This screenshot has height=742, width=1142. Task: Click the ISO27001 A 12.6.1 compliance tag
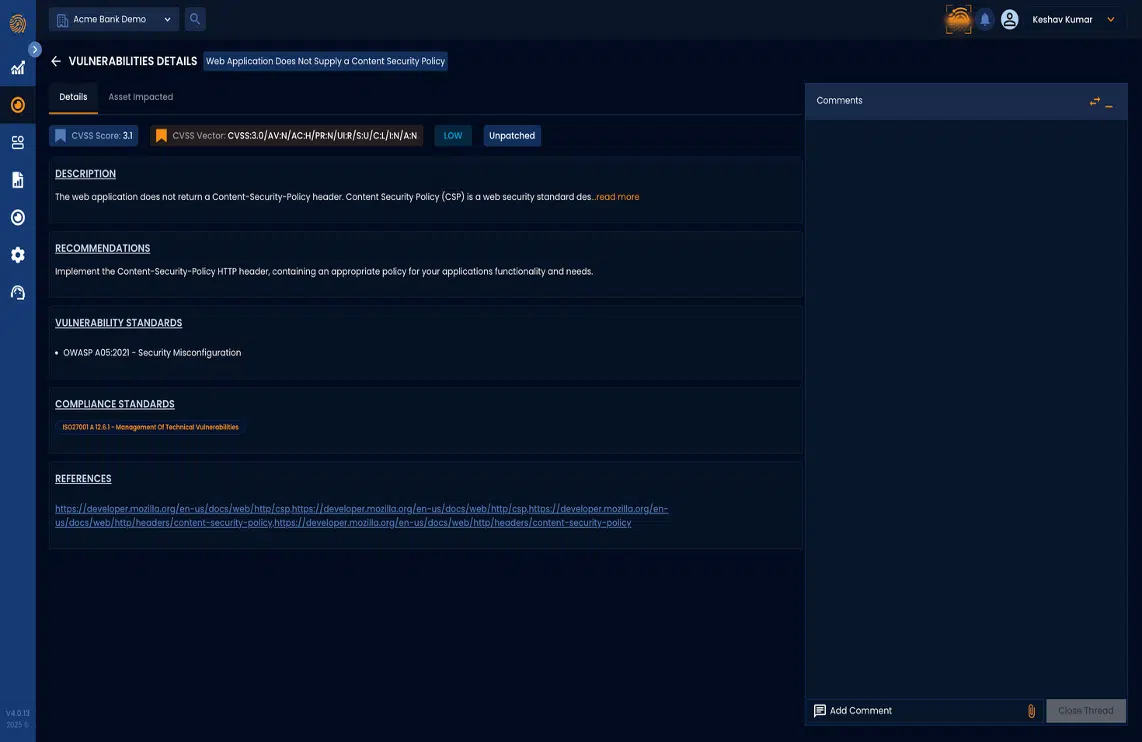(x=150, y=427)
